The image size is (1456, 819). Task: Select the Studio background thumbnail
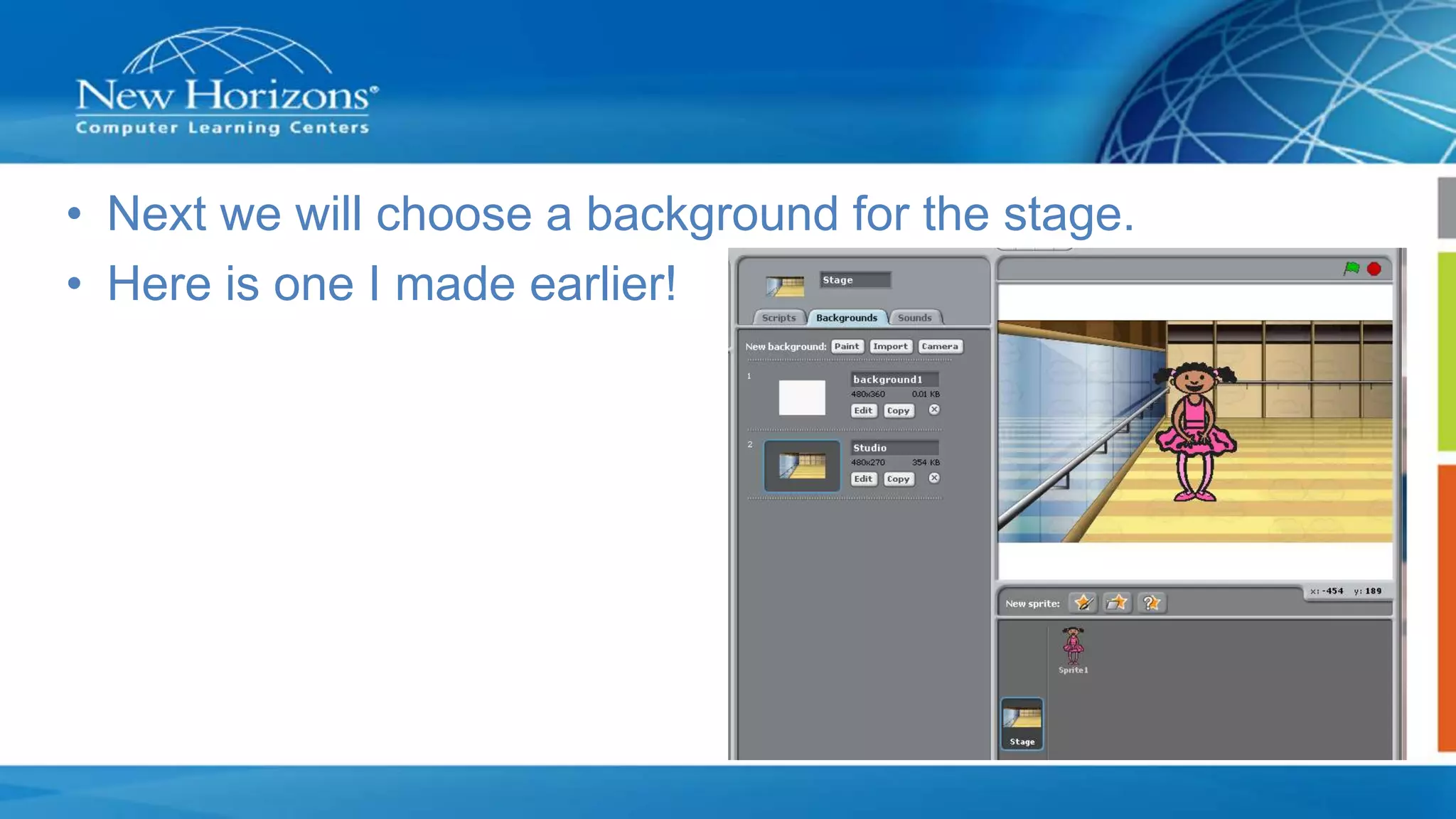coord(801,466)
